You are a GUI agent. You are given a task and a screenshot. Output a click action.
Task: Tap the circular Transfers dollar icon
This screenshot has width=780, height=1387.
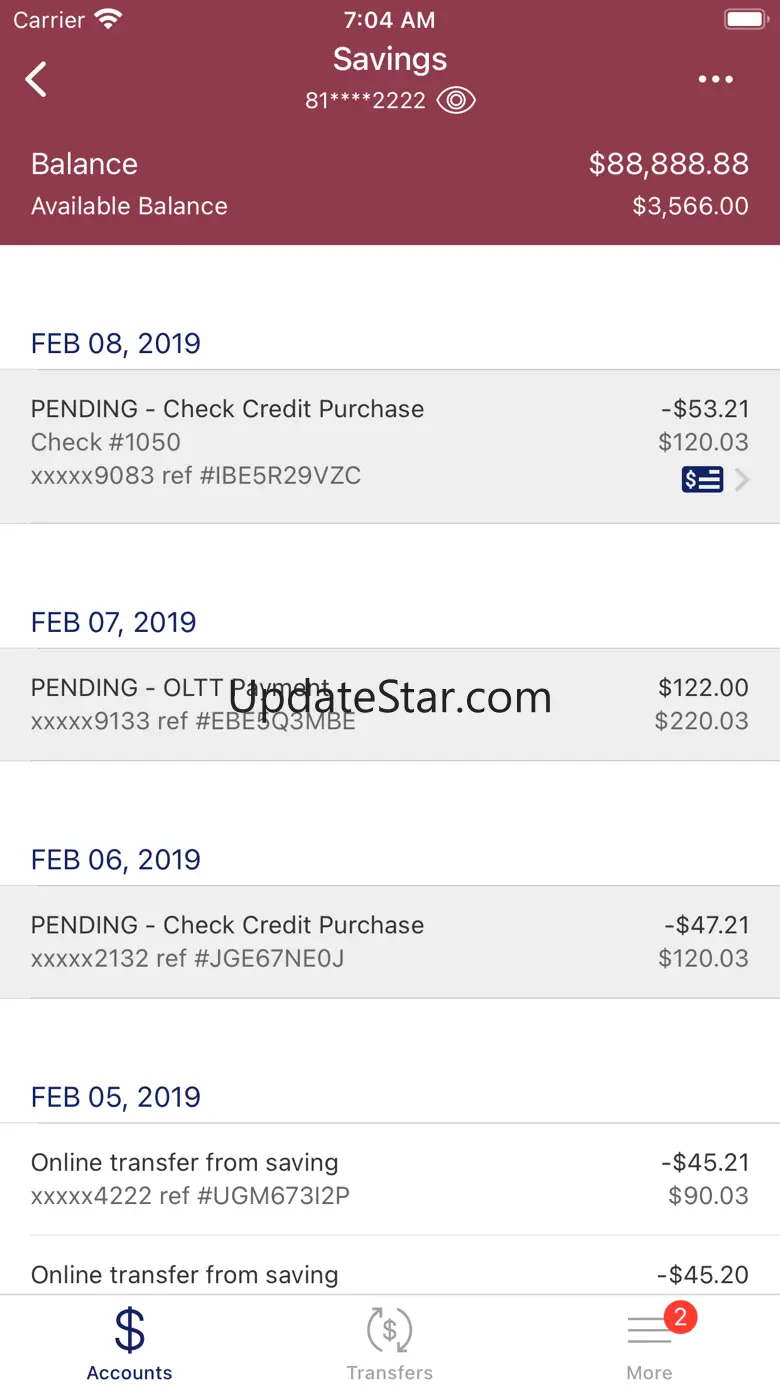tap(390, 1330)
